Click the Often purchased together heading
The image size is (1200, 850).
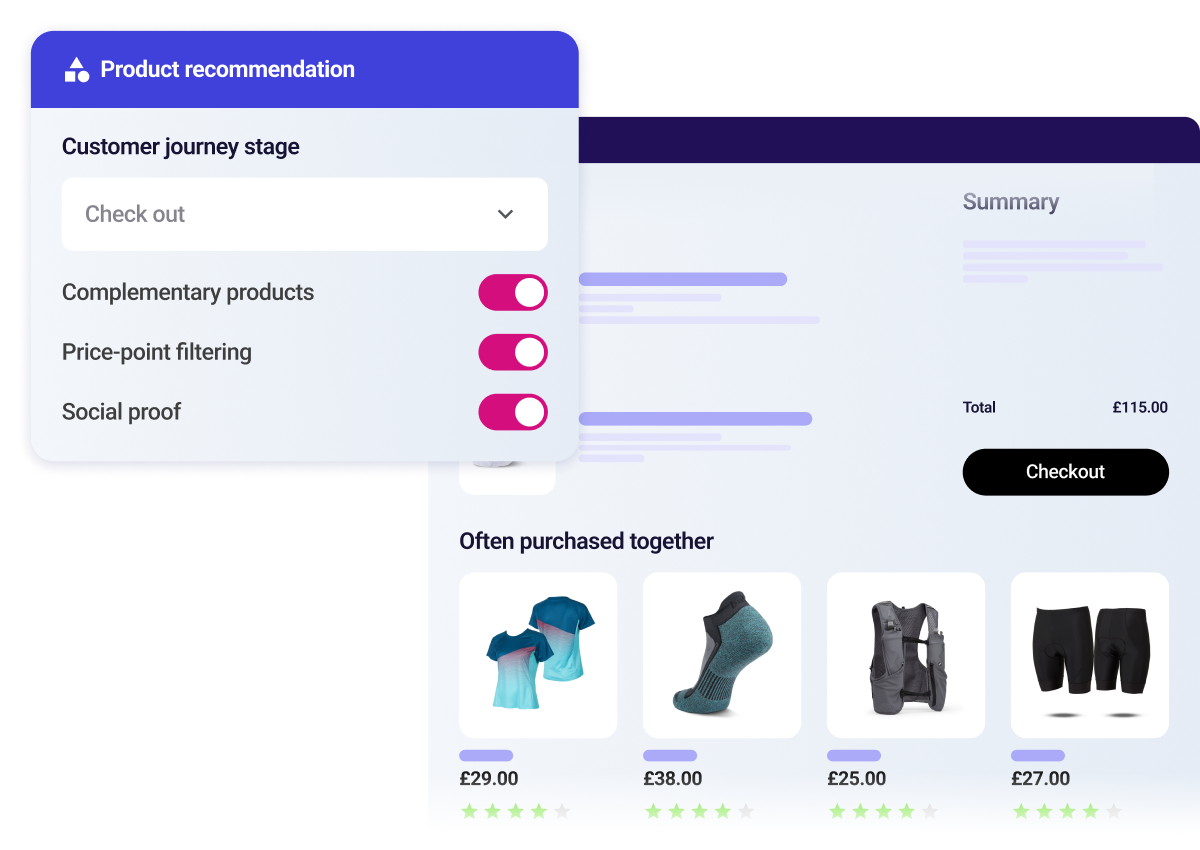click(x=586, y=541)
